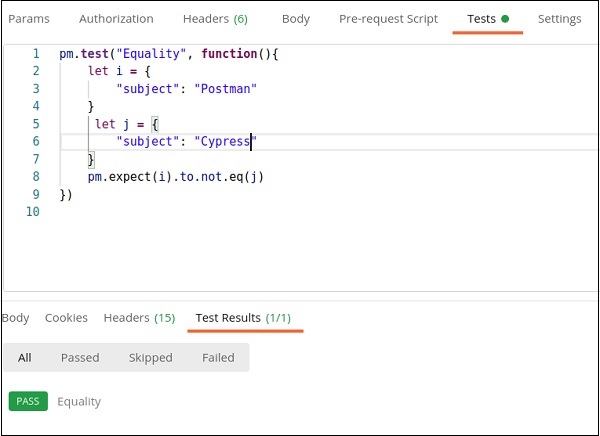Open the request Headers (6) tab
Screen dimensions: 600x436
(x=215, y=19)
